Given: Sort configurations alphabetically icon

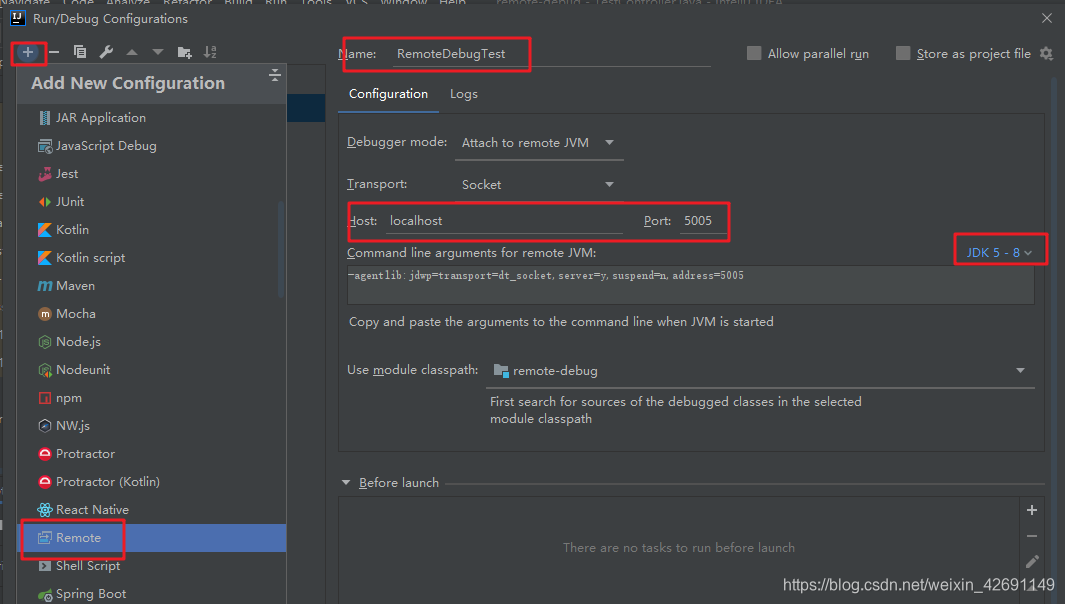Looking at the screenshot, I should [210, 52].
